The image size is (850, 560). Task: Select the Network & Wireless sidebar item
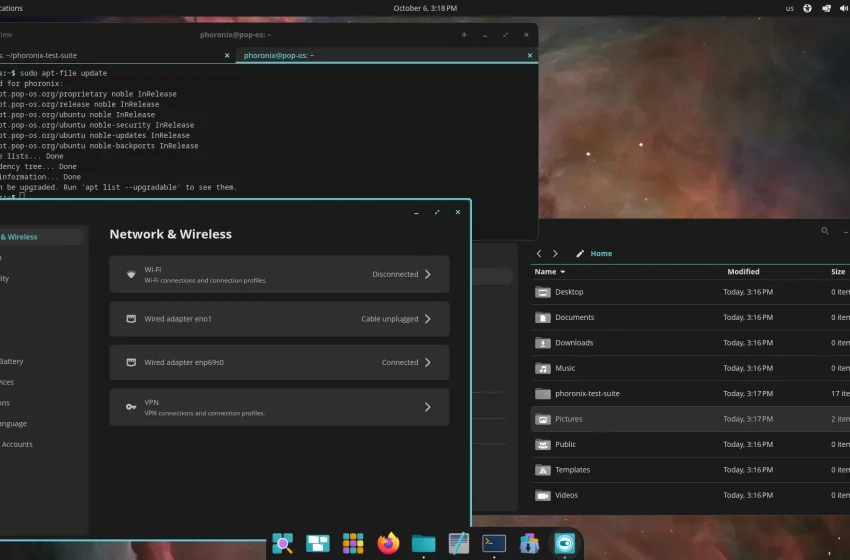pos(41,237)
